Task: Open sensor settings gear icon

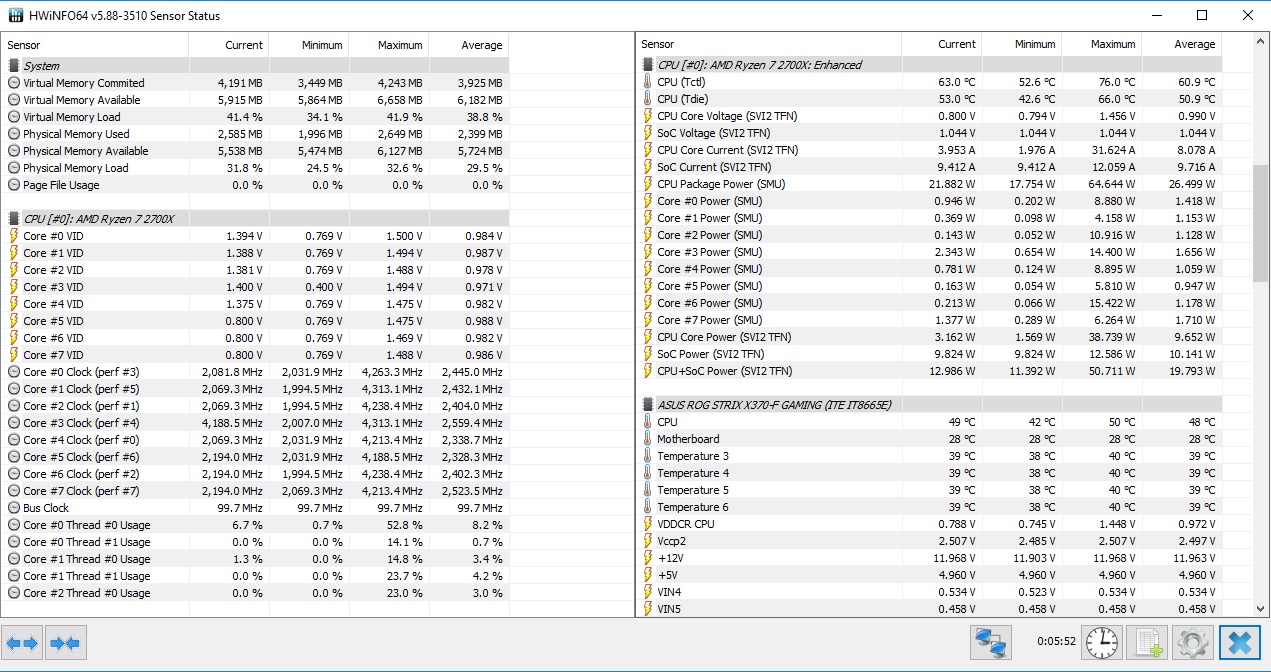Action: click(x=1191, y=643)
